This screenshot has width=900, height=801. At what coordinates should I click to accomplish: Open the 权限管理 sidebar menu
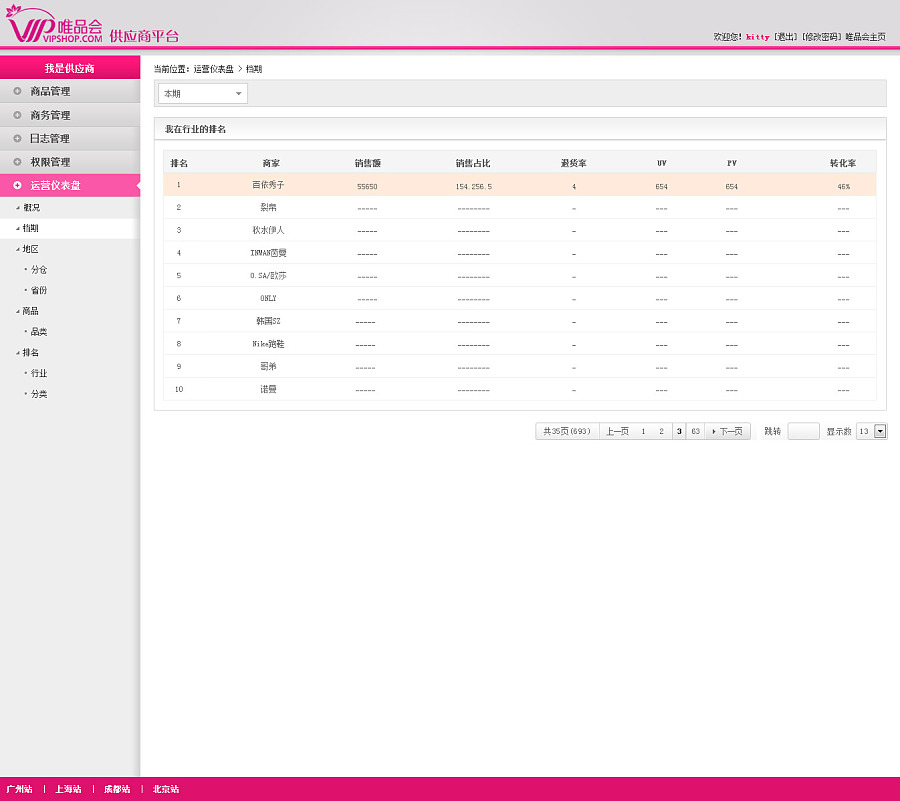[70, 162]
